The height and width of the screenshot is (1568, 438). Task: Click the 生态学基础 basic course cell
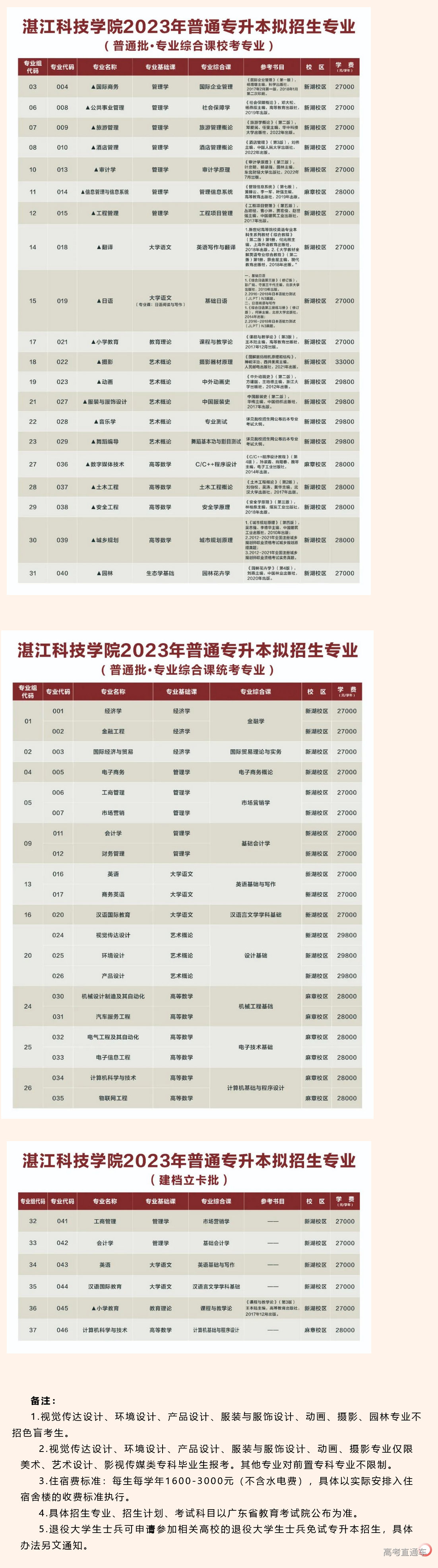click(160, 574)
